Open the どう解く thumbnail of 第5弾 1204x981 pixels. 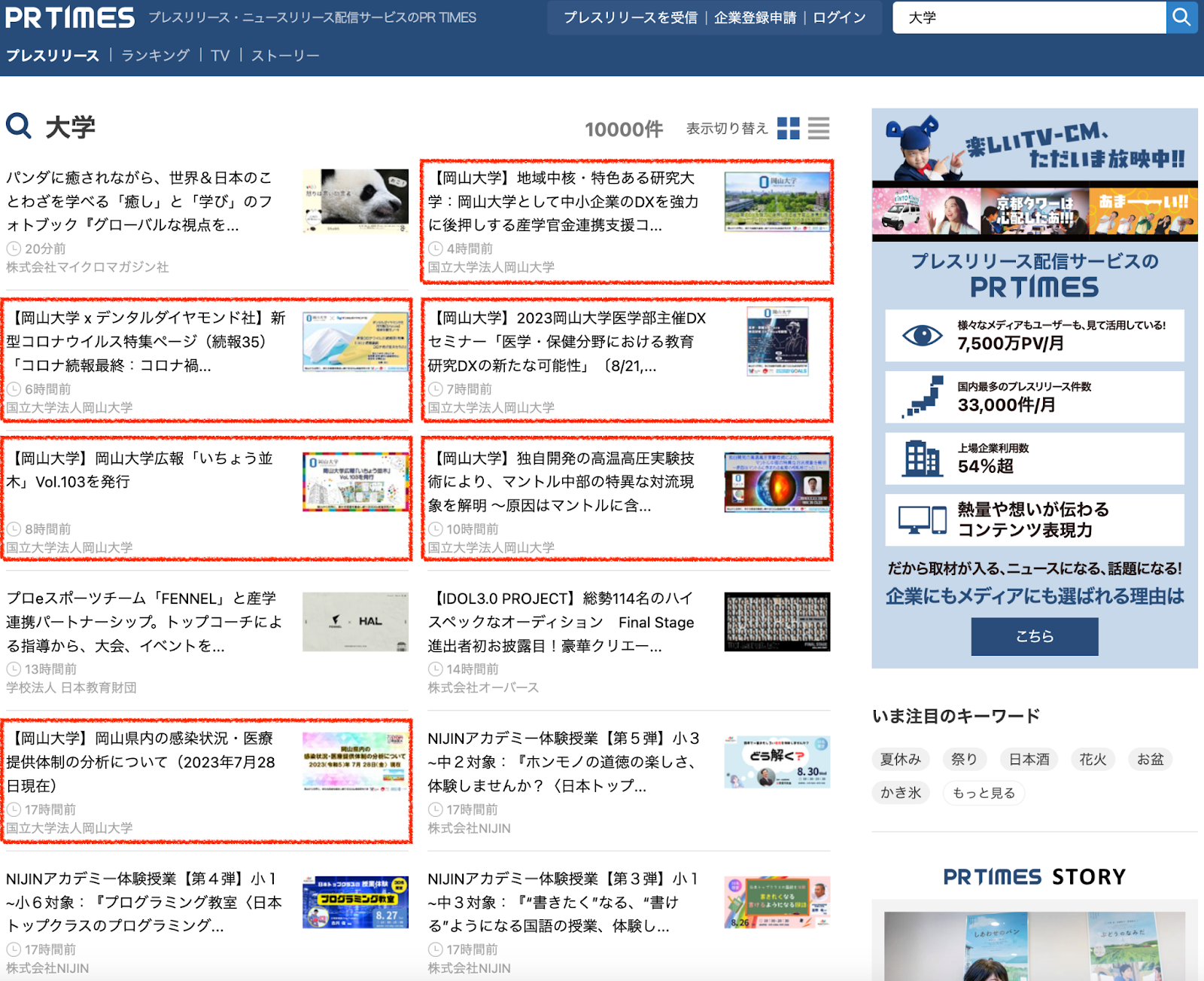tap(777, 762)
